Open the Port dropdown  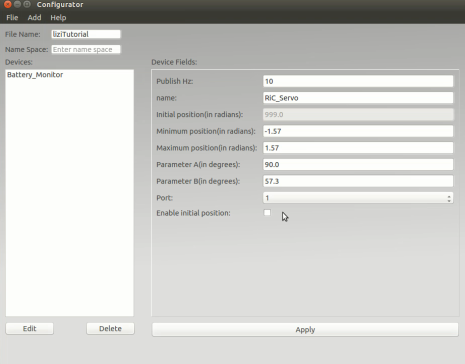[358, 198]
